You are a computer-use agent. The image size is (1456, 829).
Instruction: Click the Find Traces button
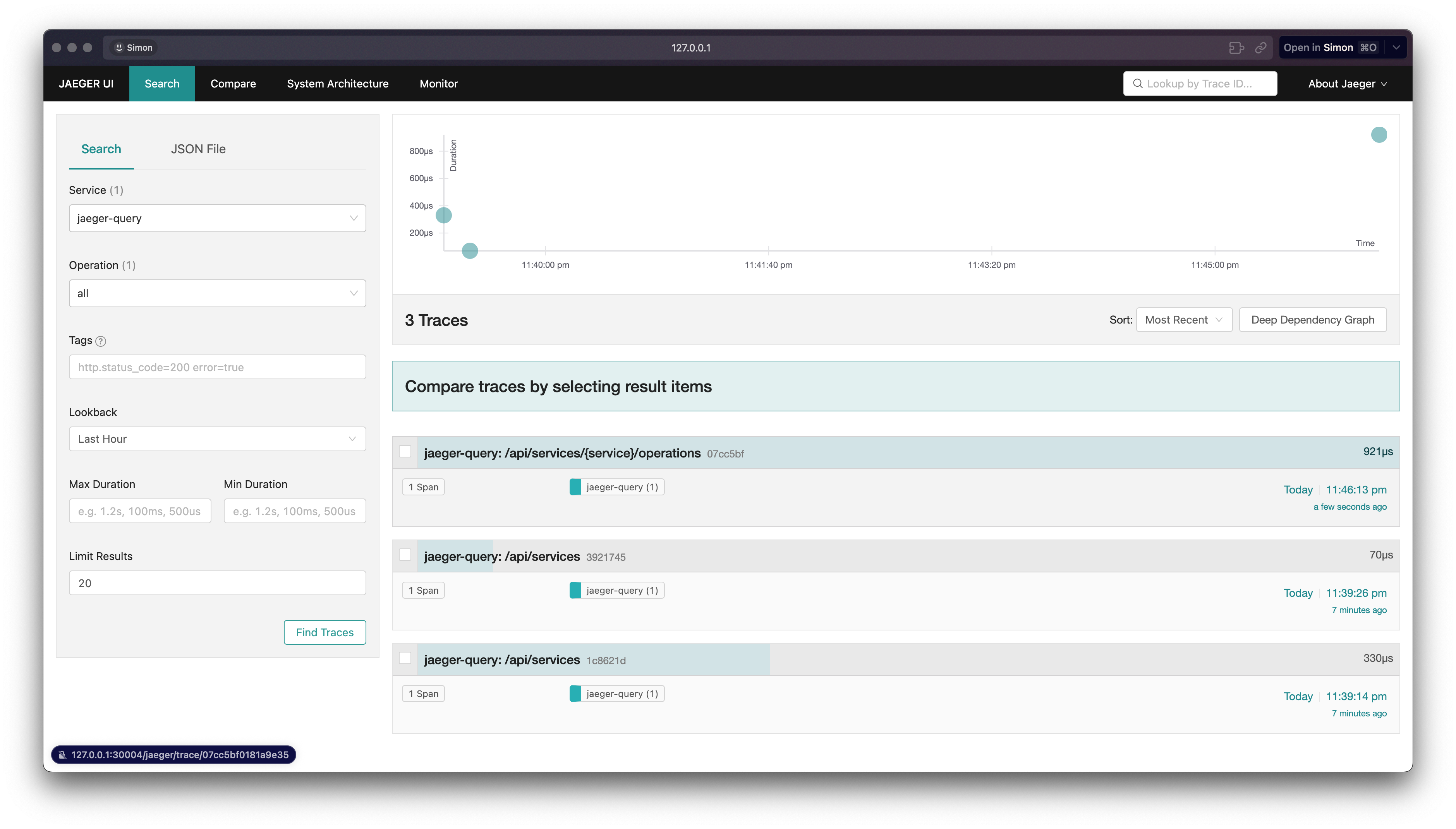[x=325, y=632]
